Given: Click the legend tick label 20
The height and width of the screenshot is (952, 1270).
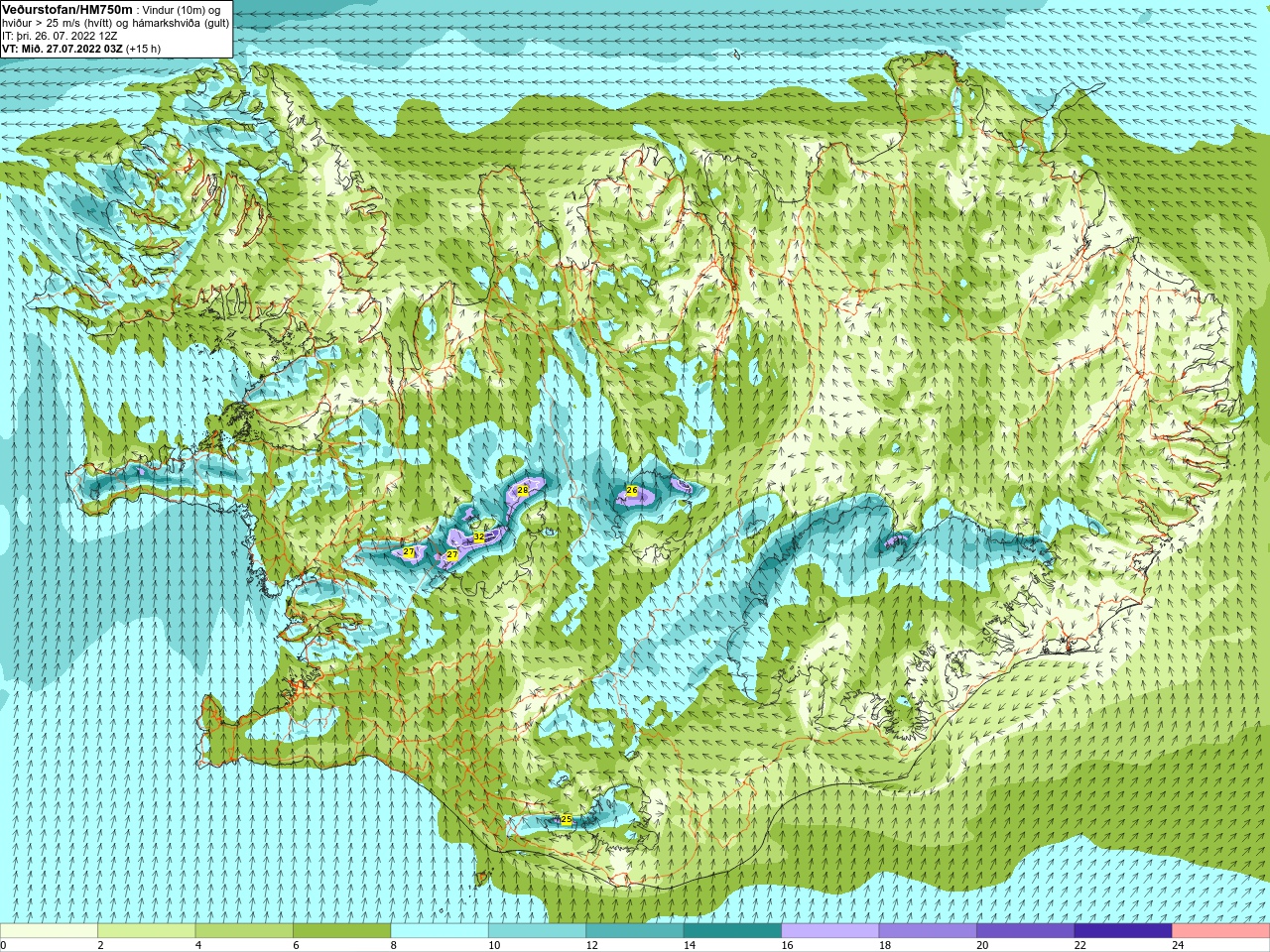Looking at the screenshot, I should click(x=983, y=945).
